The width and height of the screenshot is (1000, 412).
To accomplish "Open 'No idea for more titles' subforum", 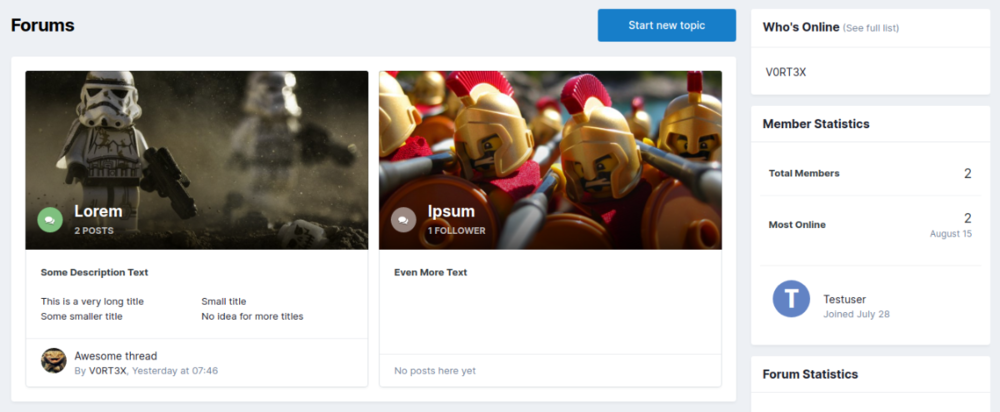I will pyautogui.click(x=252, y=316).
